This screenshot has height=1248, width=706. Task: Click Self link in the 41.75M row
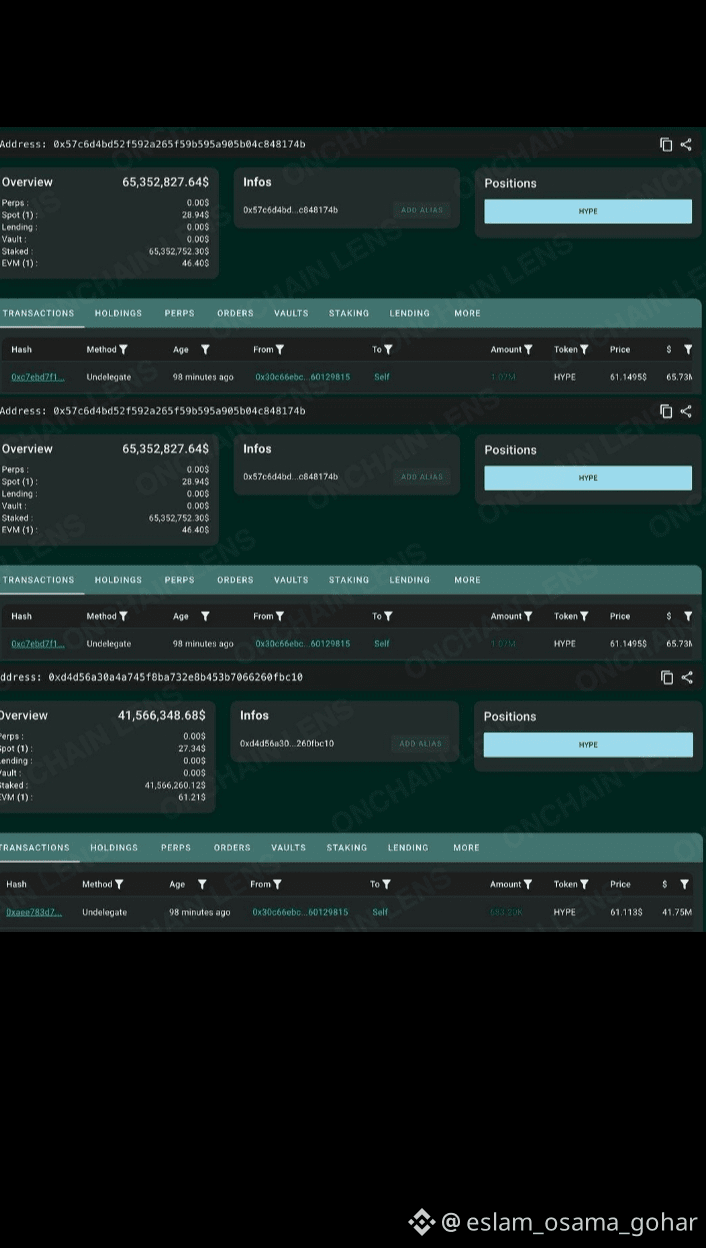tap(380, 912)
